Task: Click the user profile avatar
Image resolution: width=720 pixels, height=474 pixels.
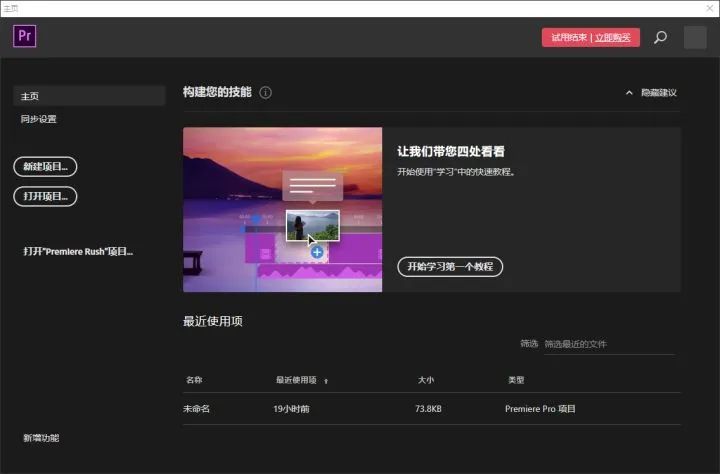Action: coord(695,37)
